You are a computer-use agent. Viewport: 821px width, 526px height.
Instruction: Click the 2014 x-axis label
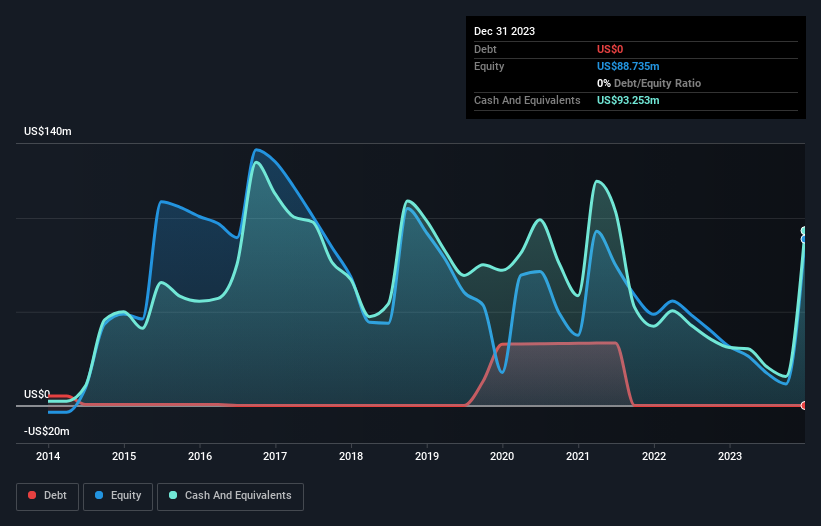pyautogui.click(x=48, y=456)
